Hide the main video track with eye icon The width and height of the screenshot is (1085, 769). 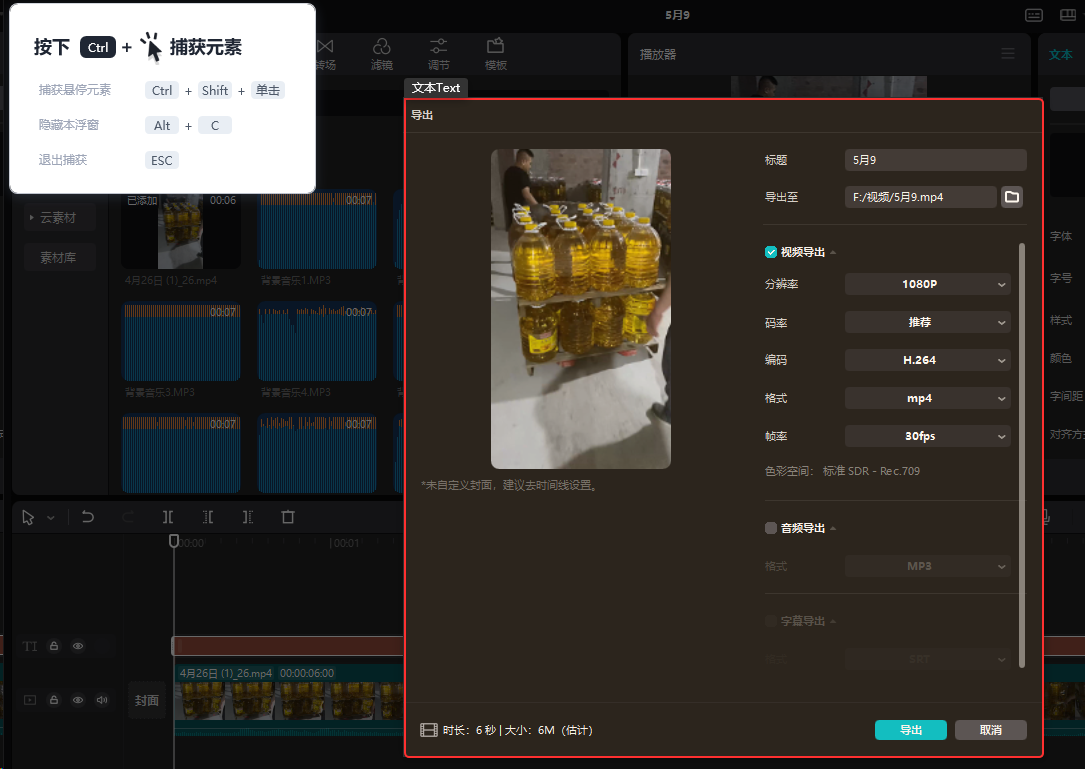[x=78, y=700]
